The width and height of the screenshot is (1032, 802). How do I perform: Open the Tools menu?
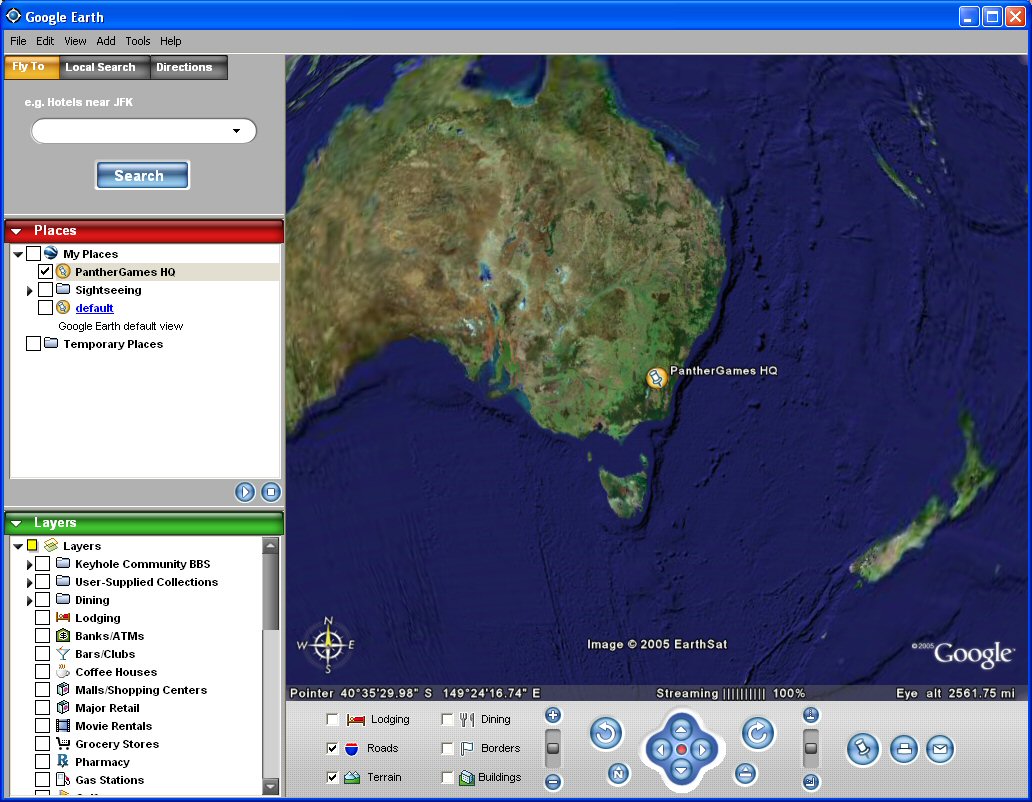(x=138, y=41)
